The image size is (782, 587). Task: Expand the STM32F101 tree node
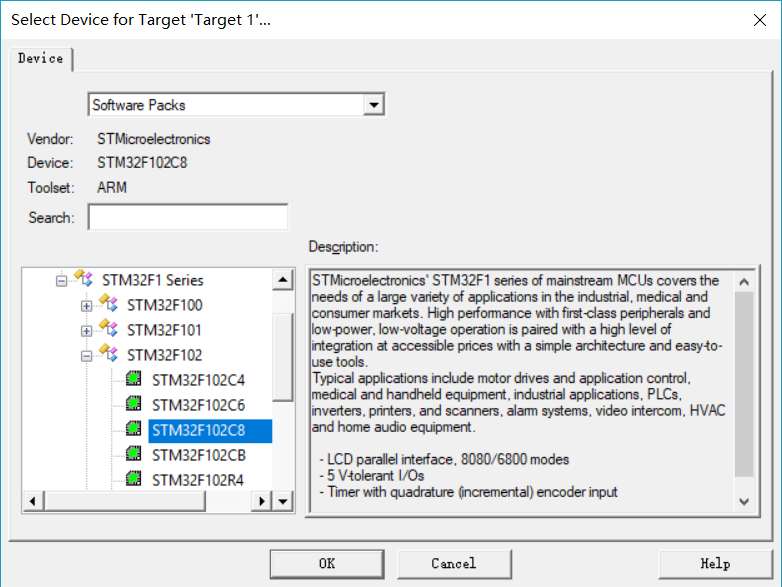coord(86,331)
